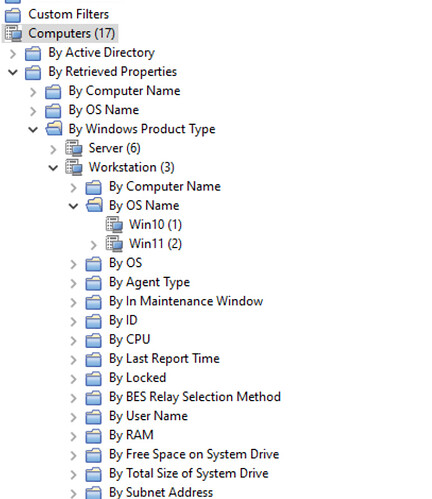Expand the Server (6) node
Viewport: 432px width, 499px height.
53,150
